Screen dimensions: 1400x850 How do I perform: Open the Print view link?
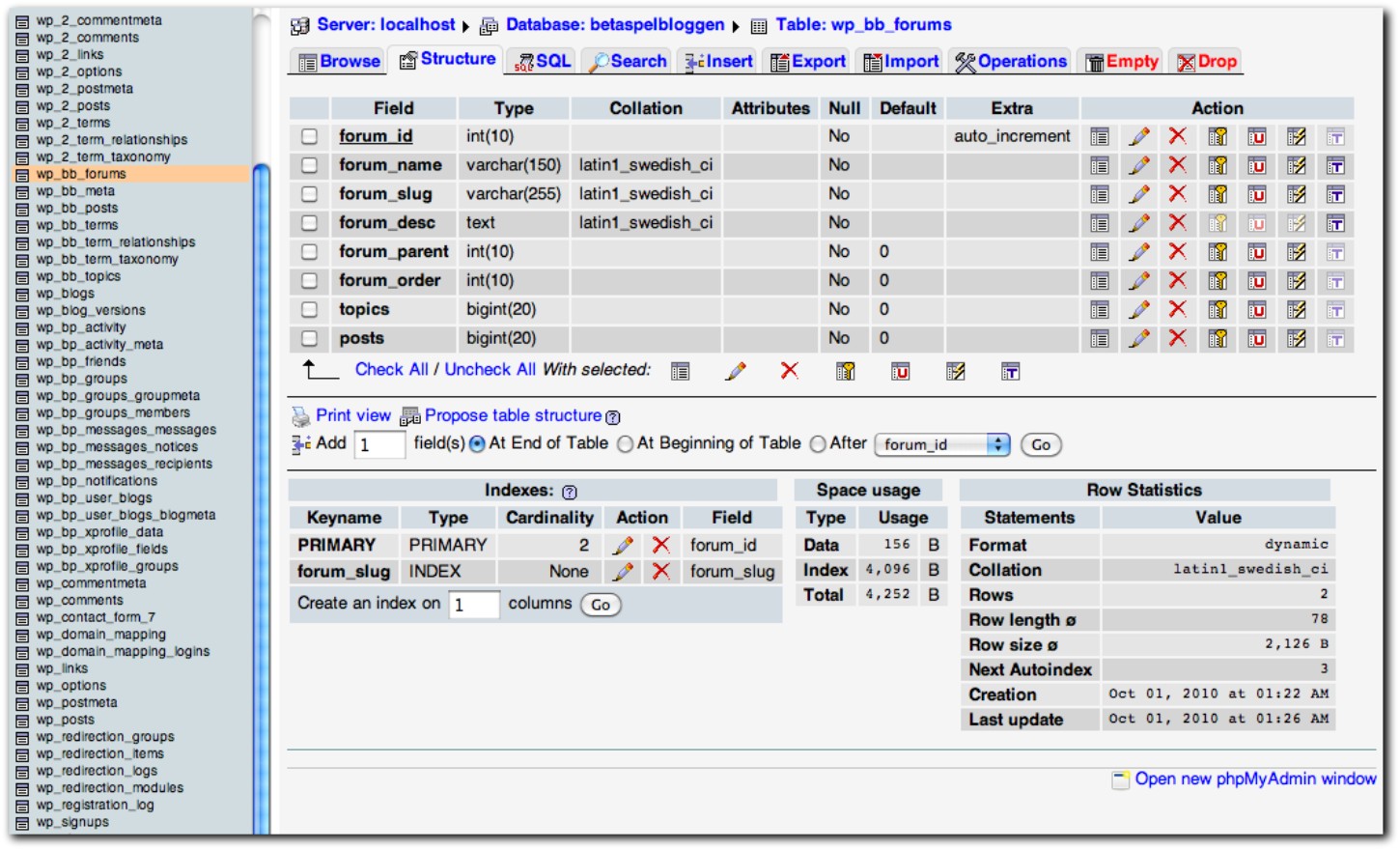(353, 415)
